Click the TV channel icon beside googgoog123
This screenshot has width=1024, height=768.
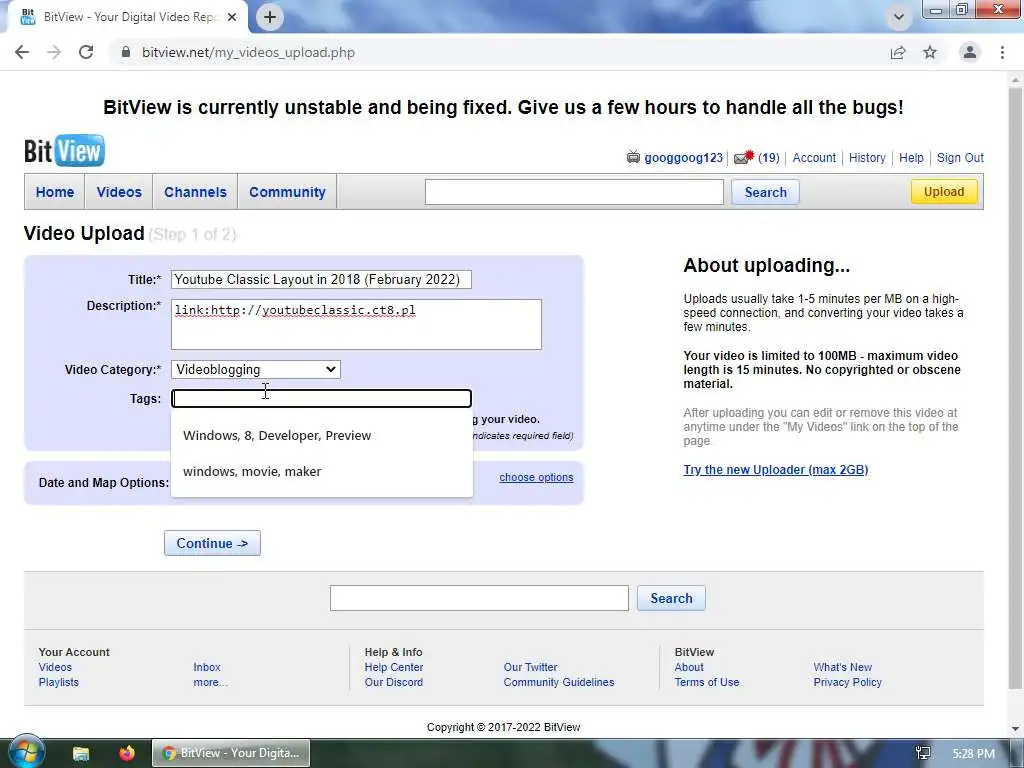[633, 157]
